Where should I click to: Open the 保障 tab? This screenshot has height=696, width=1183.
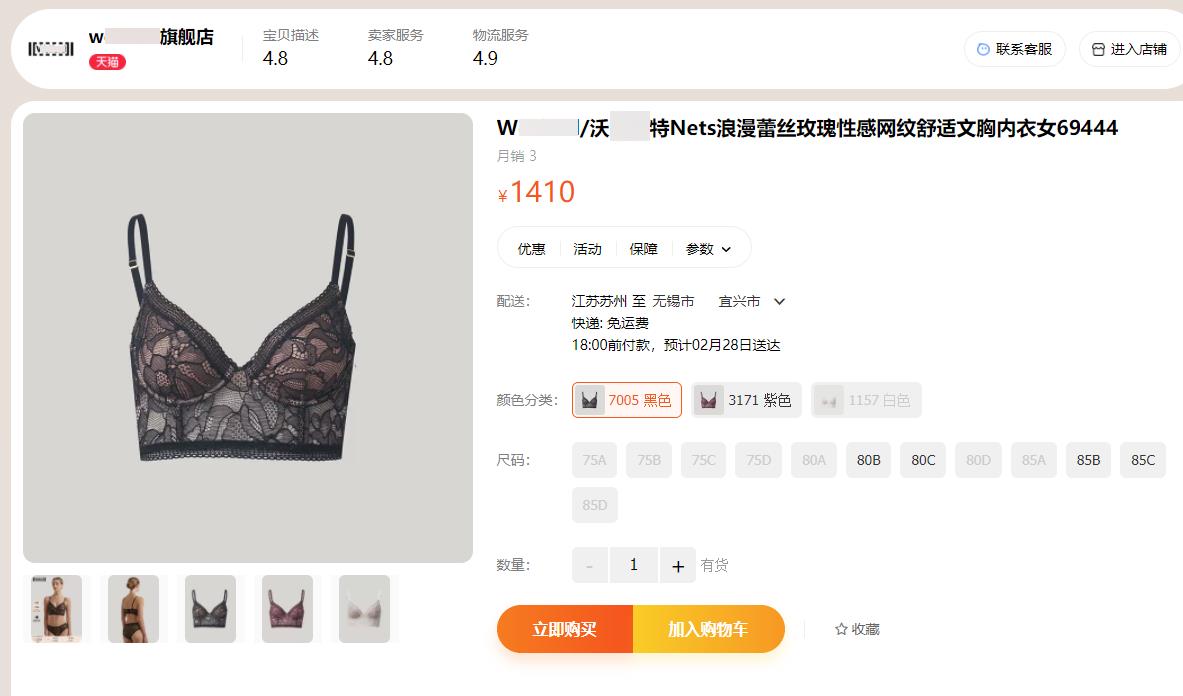[644, 249]
